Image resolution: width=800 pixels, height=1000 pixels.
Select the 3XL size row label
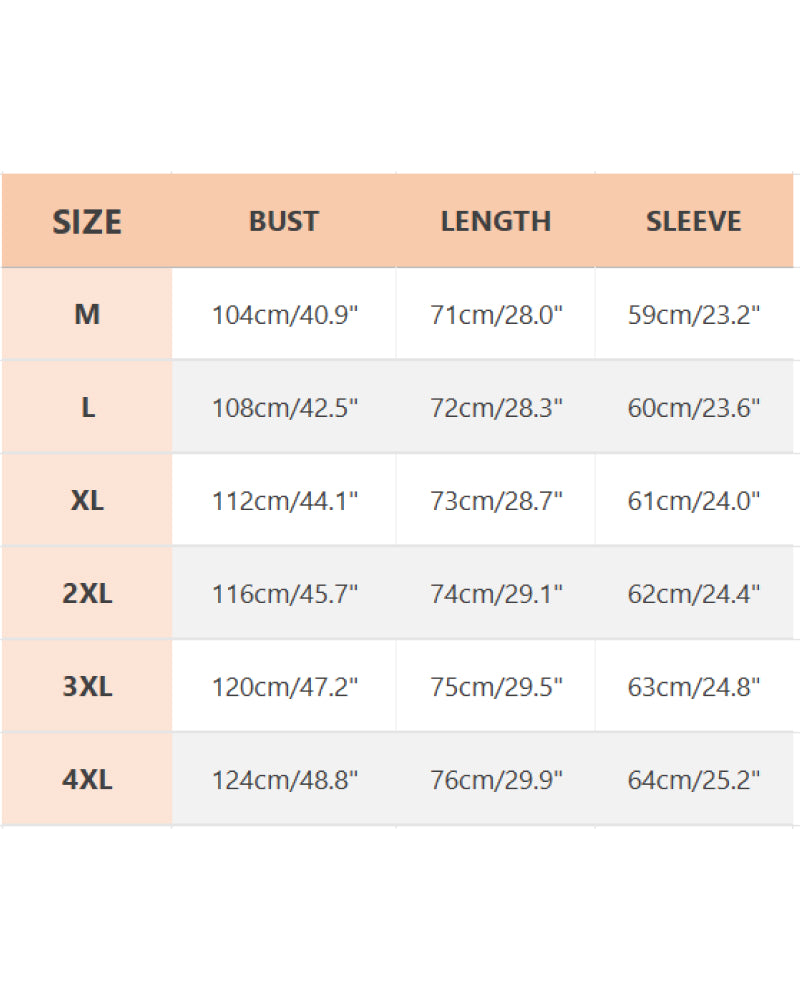(87, 687)
